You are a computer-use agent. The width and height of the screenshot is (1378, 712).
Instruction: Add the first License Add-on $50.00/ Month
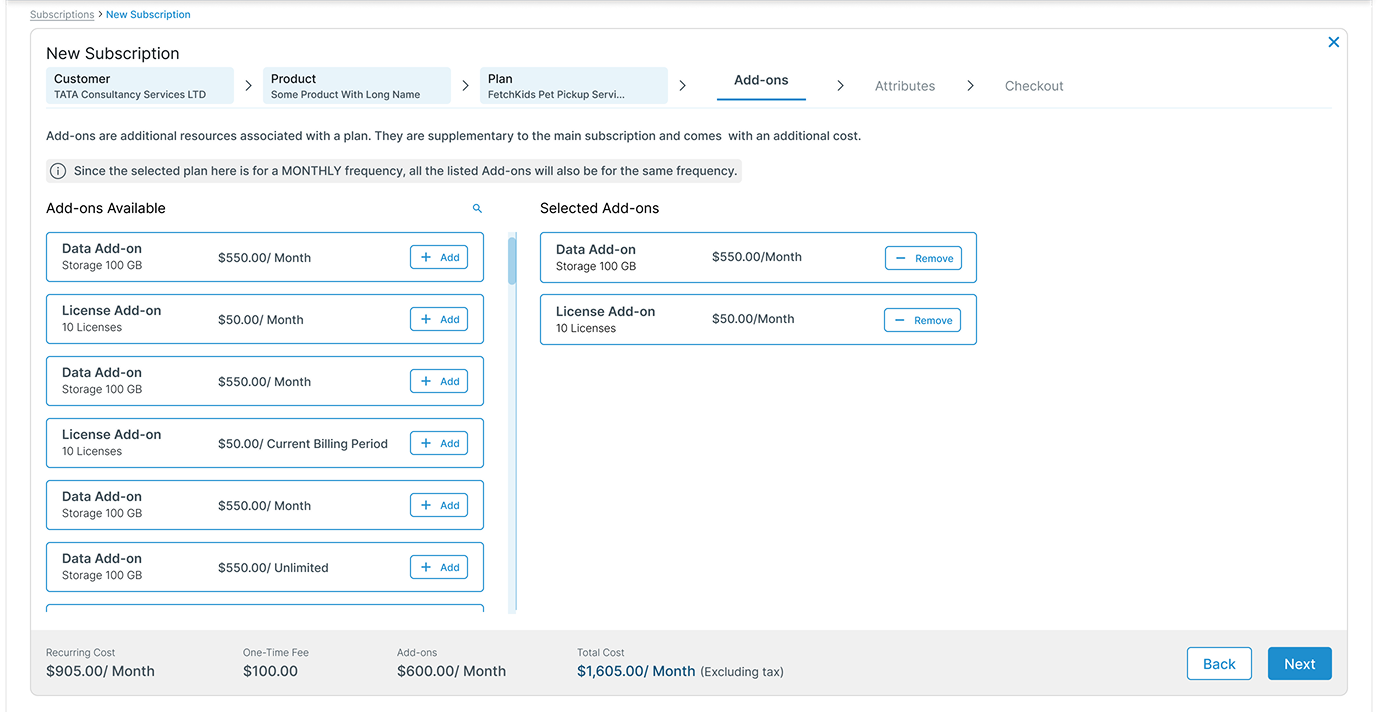(439, 319)
